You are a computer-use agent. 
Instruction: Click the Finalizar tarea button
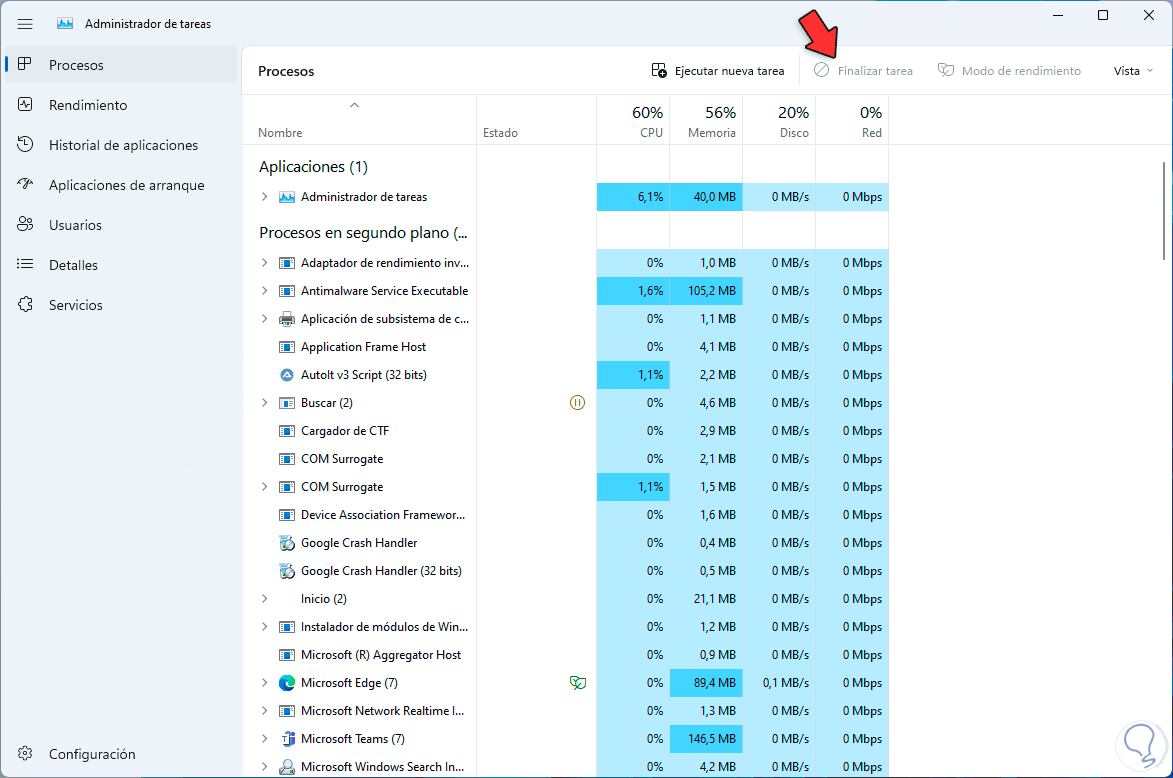863,71
